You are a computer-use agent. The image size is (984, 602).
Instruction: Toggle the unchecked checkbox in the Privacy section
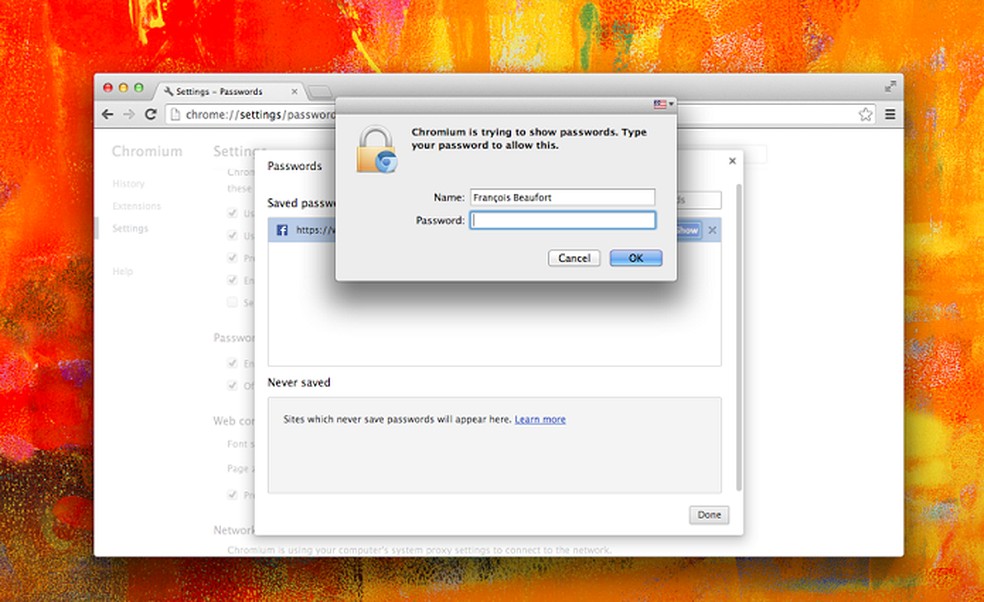pyautogui.click(x=232, y=301)
